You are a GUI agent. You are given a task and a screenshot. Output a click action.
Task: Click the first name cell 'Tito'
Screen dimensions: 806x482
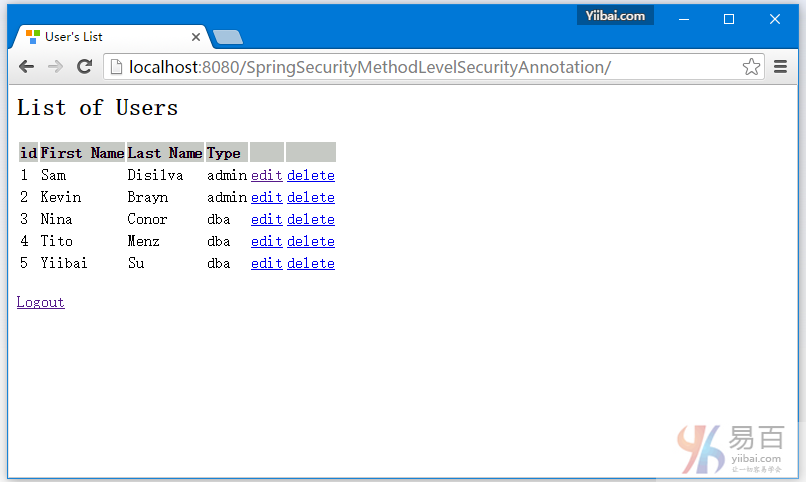(57, 242)
